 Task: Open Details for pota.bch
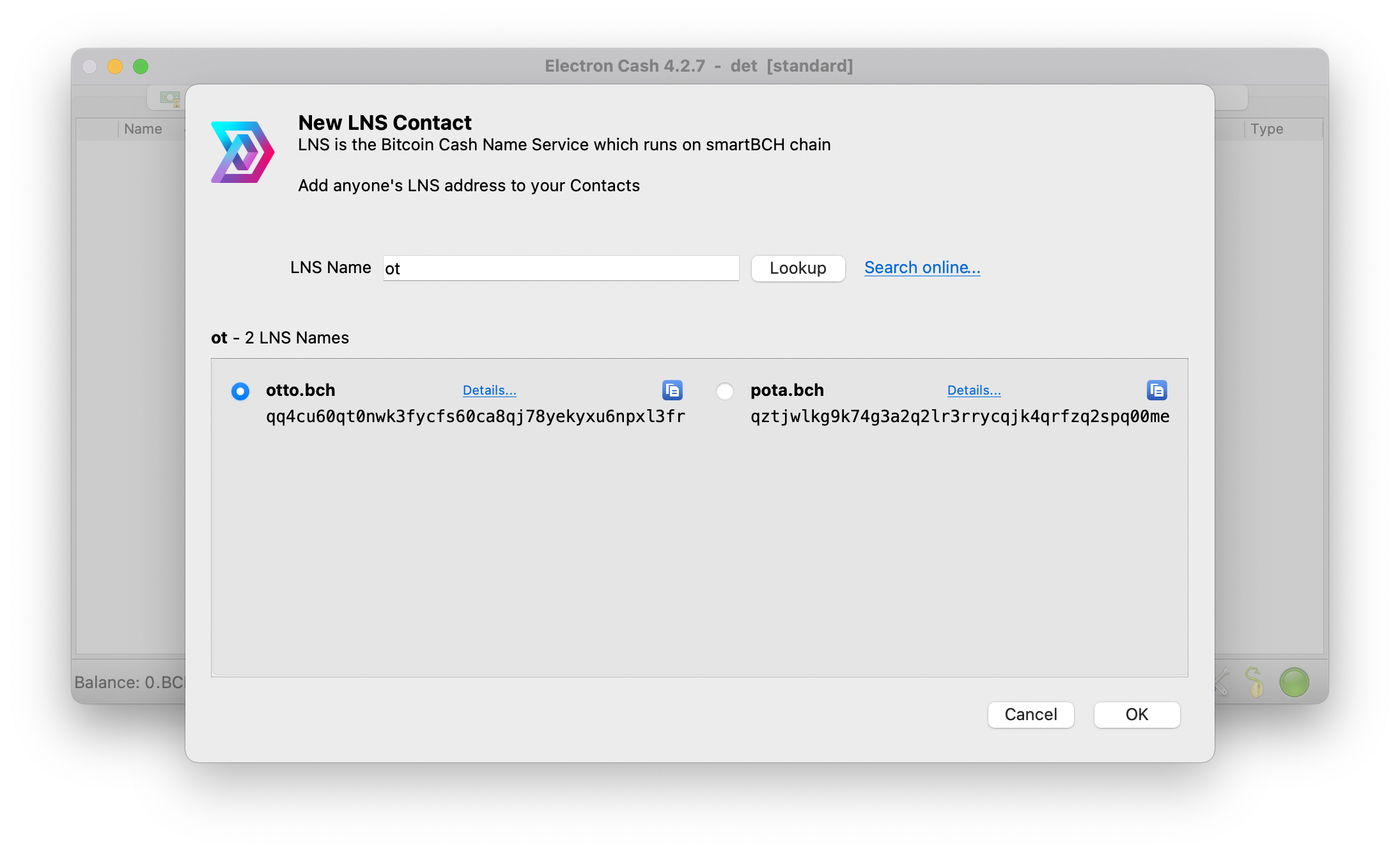974,390
